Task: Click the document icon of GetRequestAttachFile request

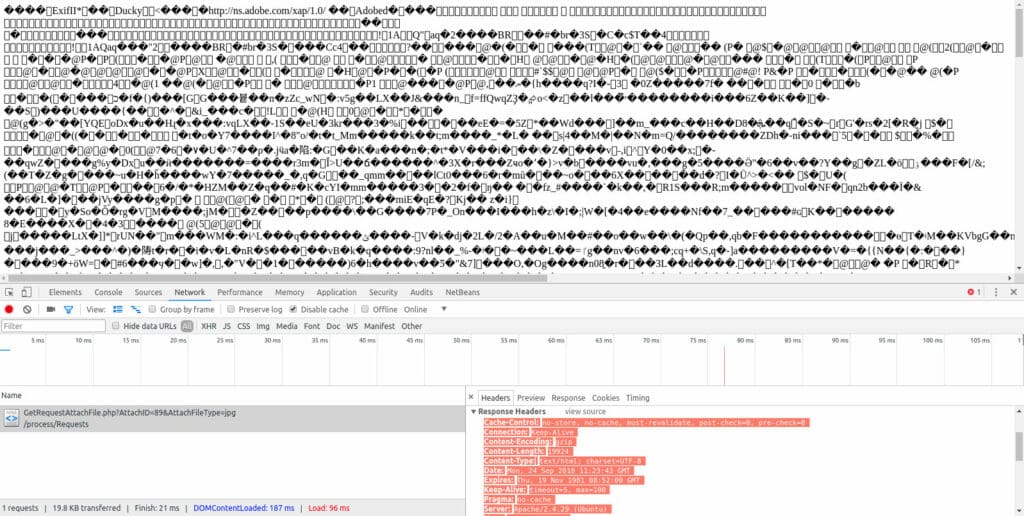Action: click(11, 418)
